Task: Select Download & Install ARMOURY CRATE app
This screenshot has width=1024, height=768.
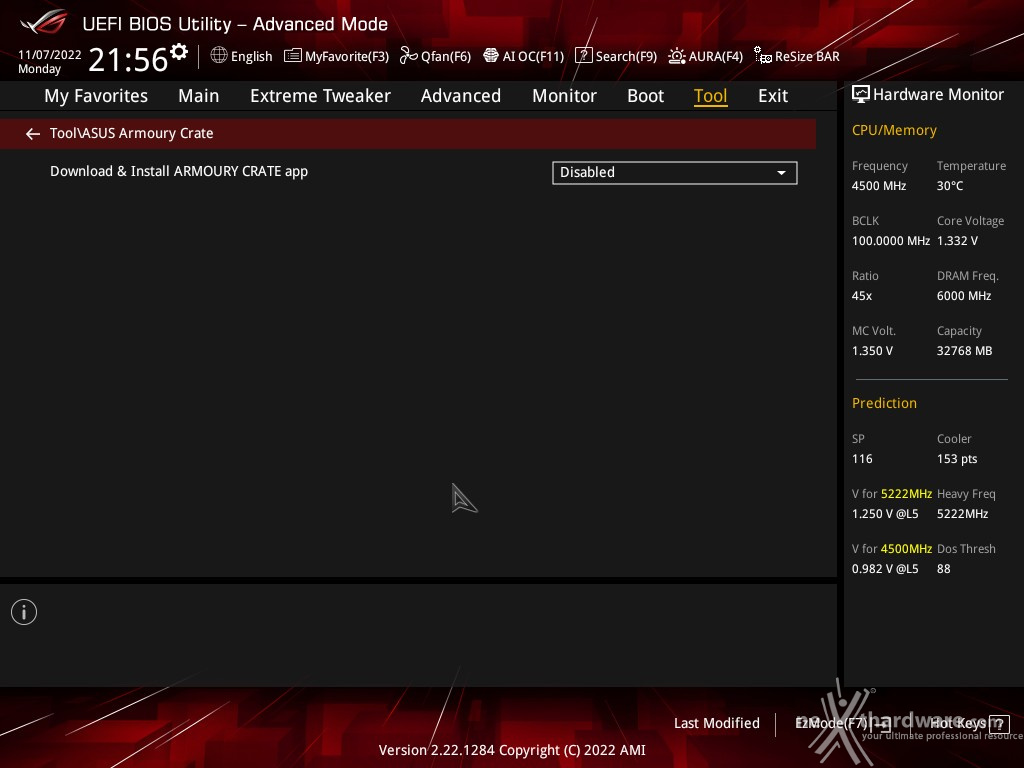Action: pos(179,172)
